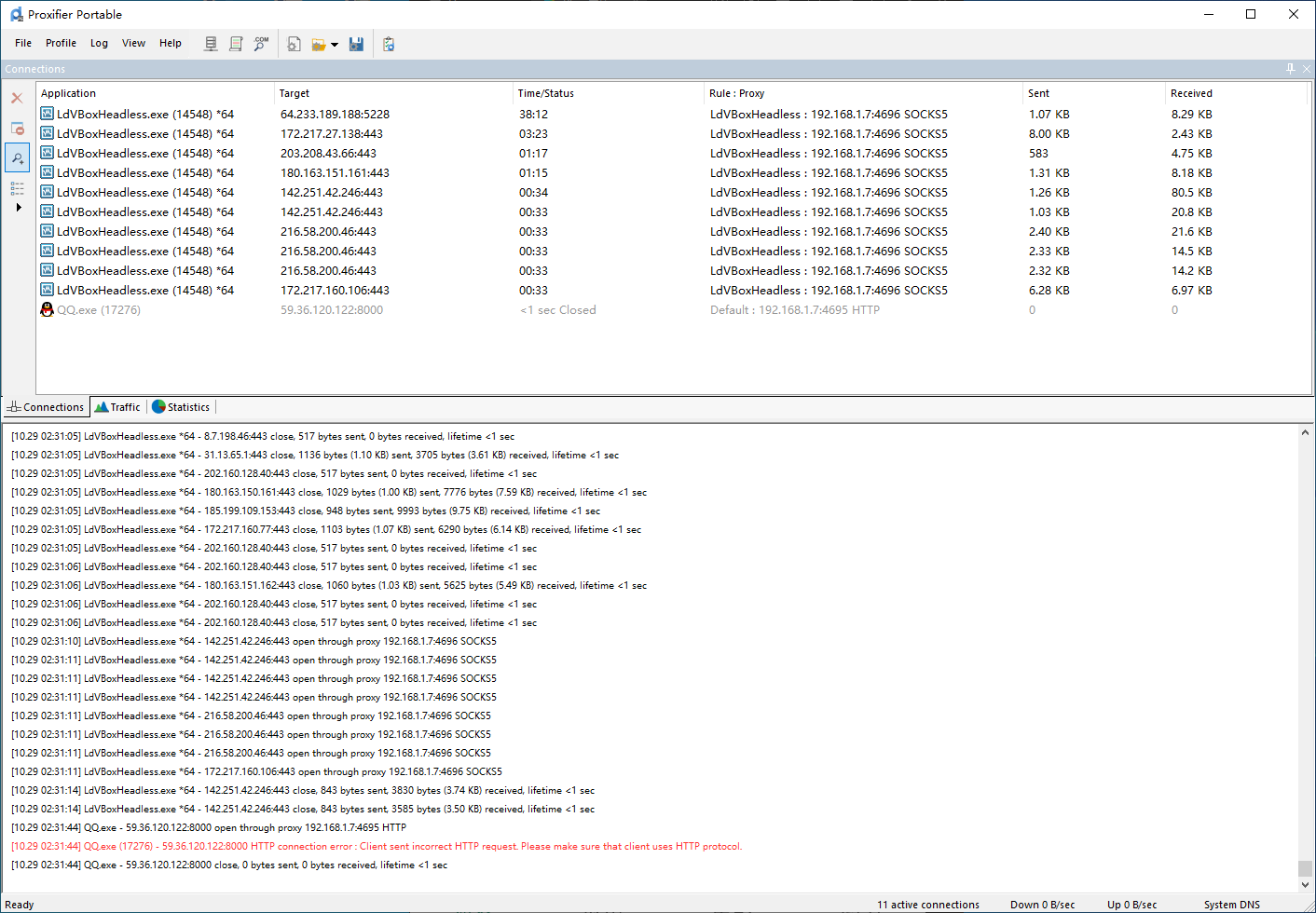Click the save profile floppy icon
This screenshot has width=1316, height=913.
(x=356, y=44)
